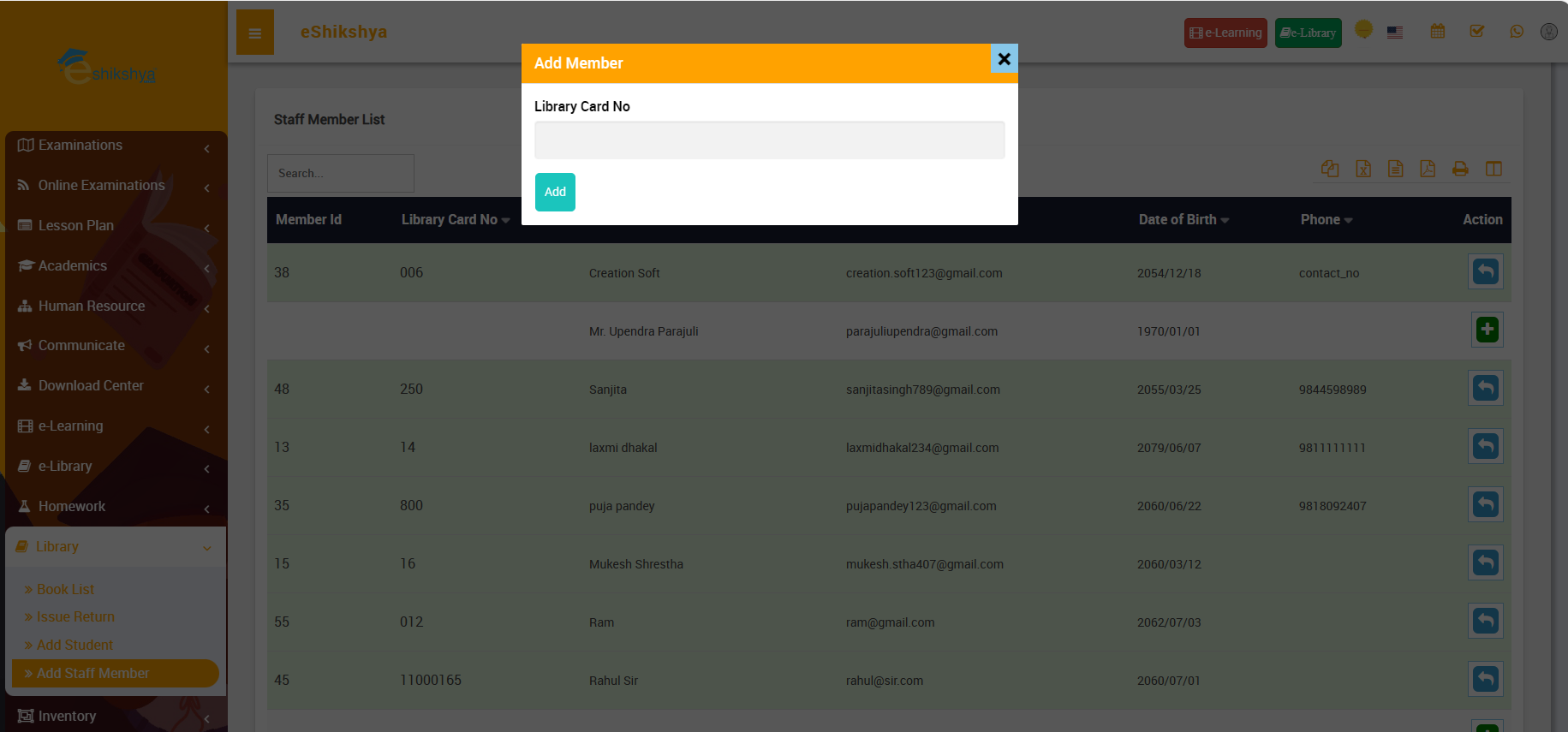
Task: Print the staff member list
Action: (x=1460, y=169)
